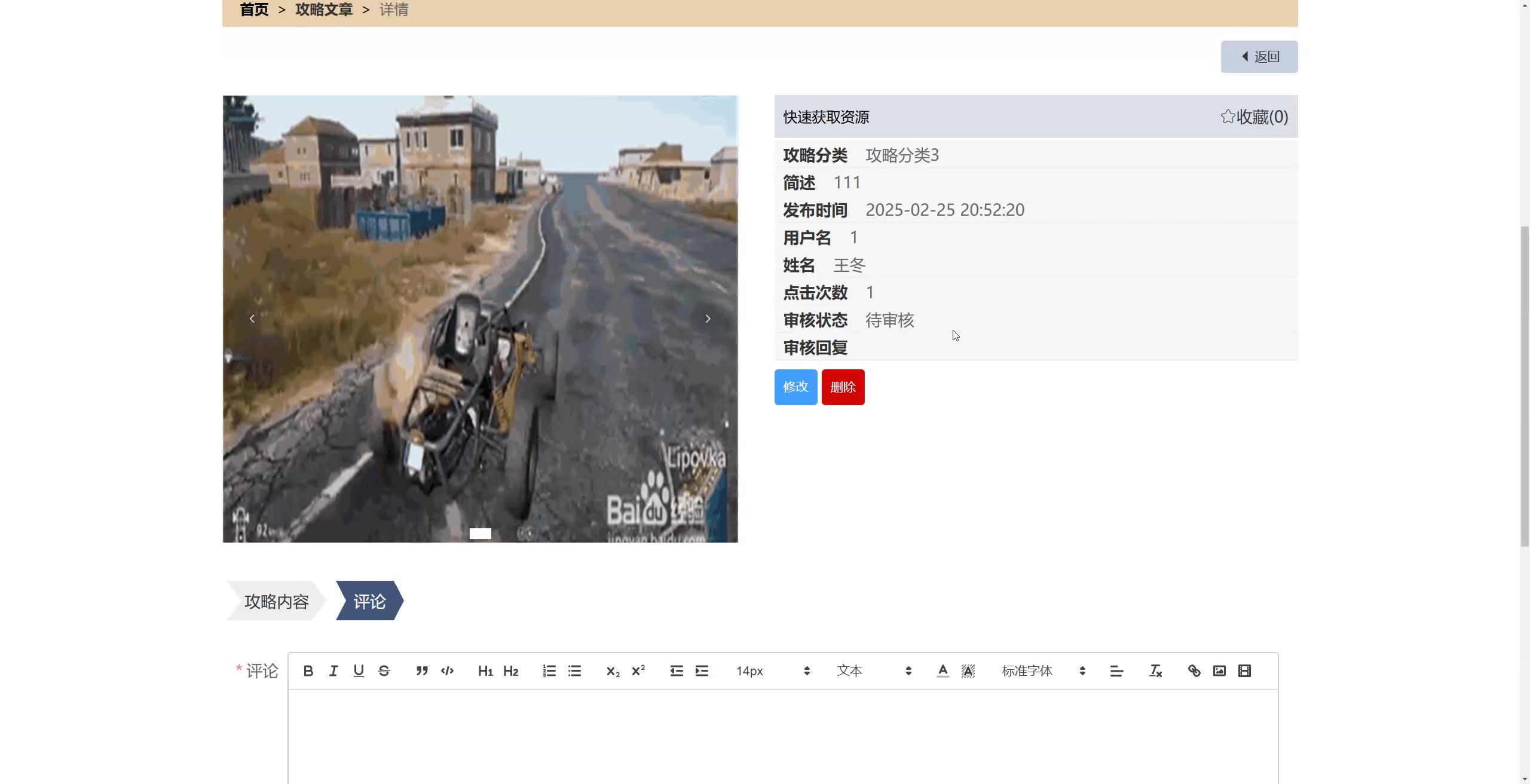The height and width of the screenshot is (784, 1530).
Task: Apply Heading 1 style
Action: click(x=485, y=671)
